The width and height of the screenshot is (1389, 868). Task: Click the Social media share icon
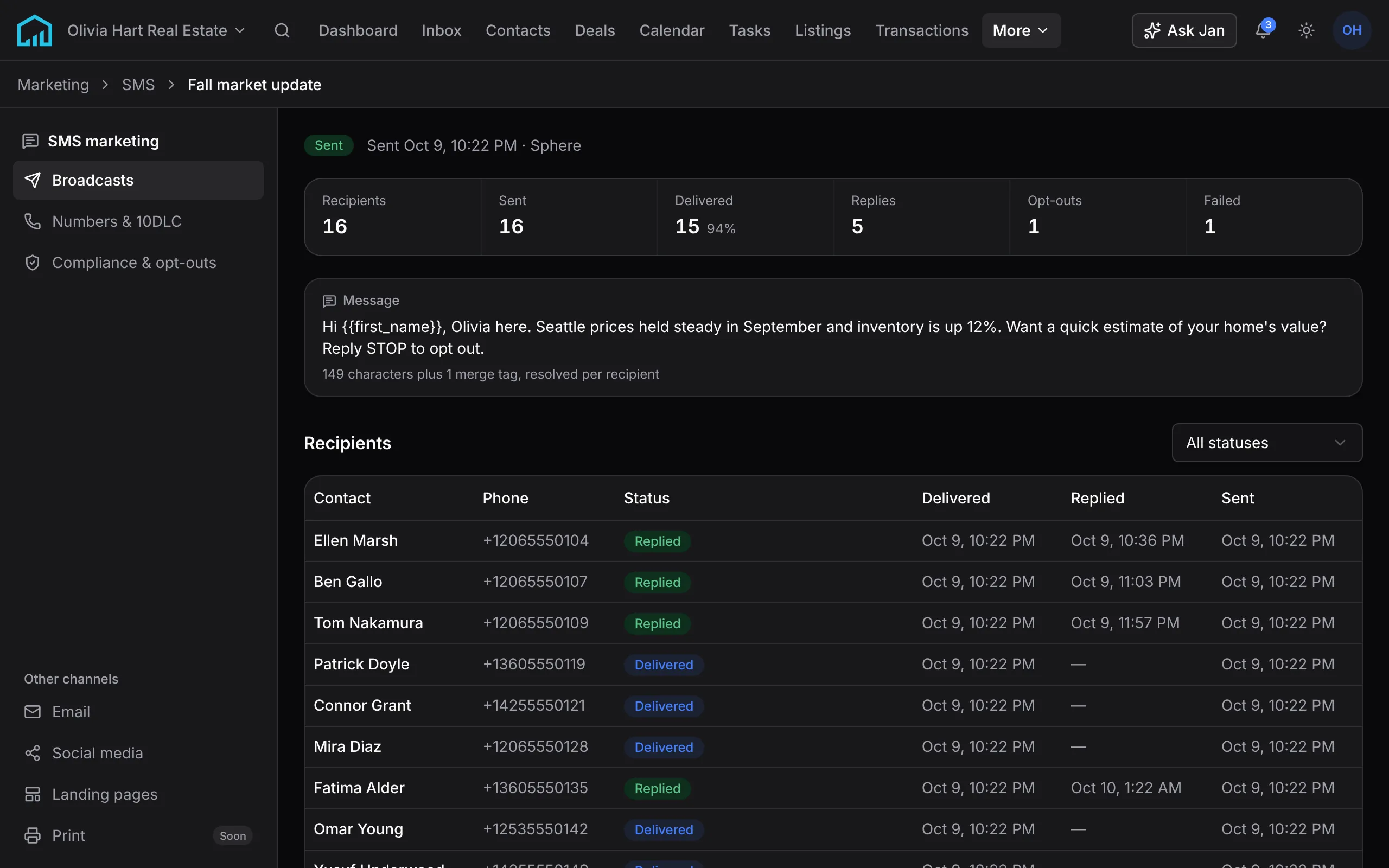[x=33, y=753]
